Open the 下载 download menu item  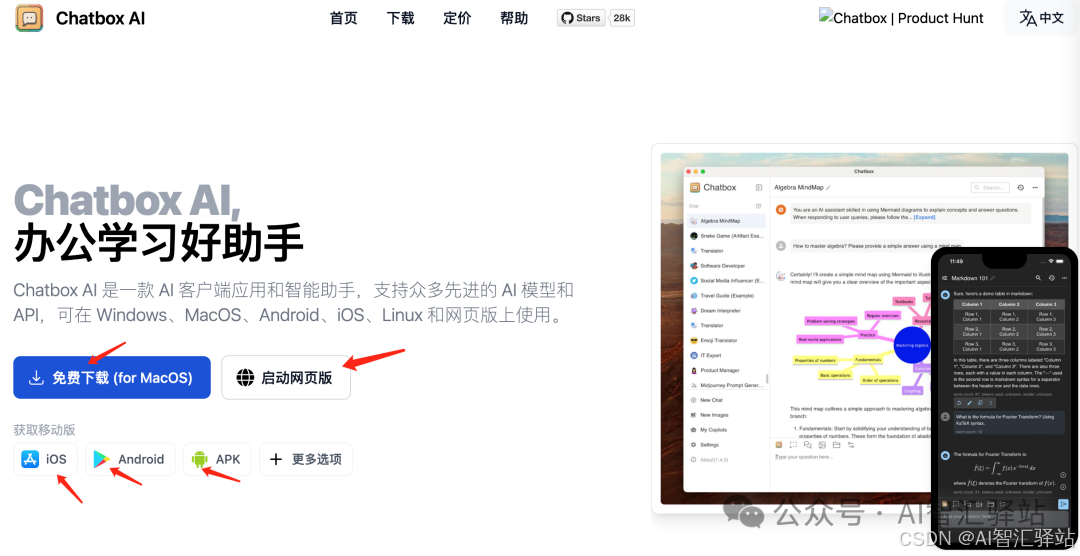pos(401,18)
